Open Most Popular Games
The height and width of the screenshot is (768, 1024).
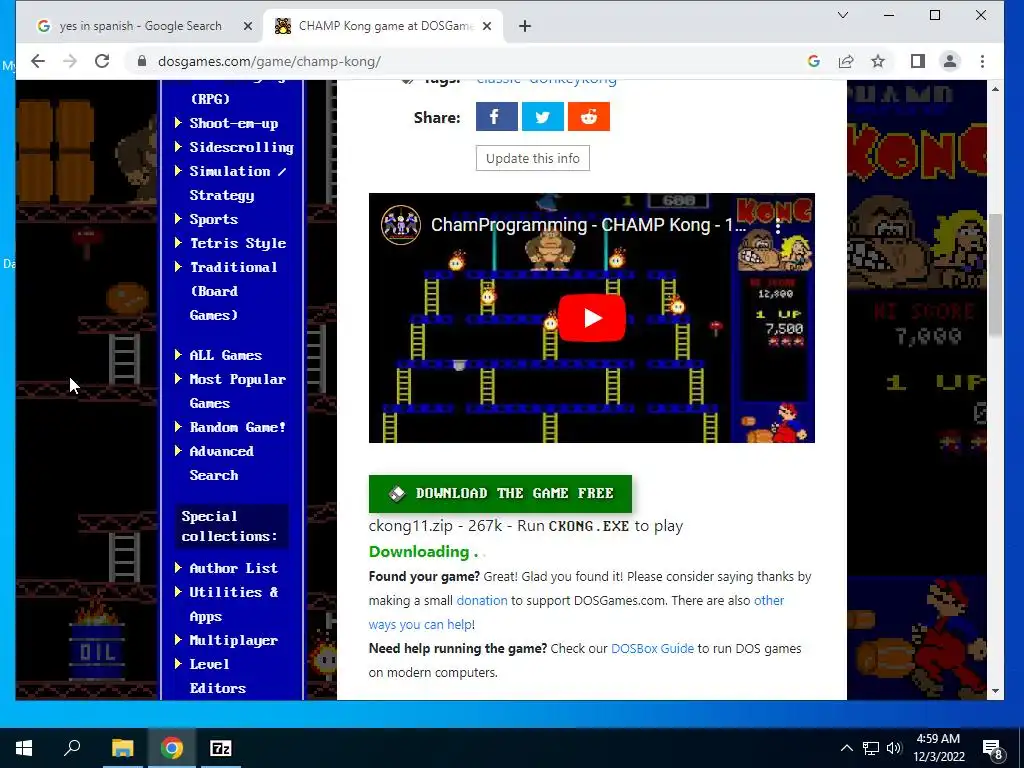(237, 391)
